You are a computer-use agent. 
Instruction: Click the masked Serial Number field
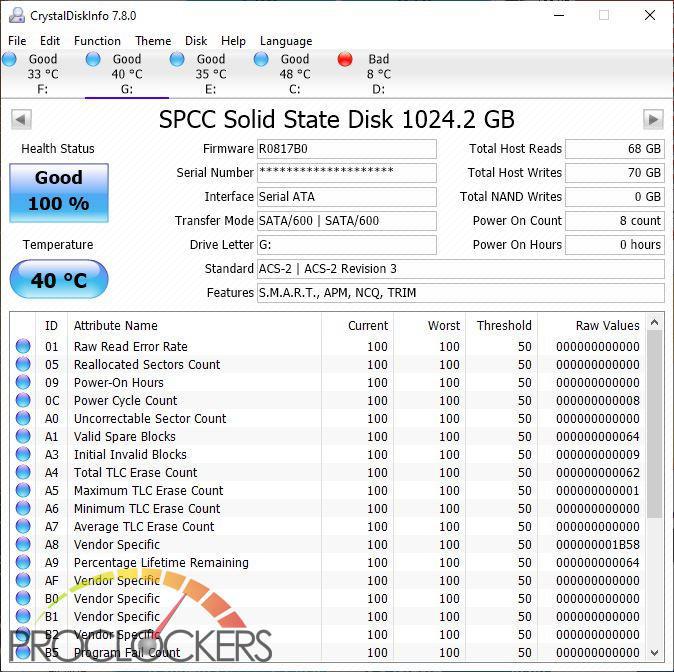[346, 173]
